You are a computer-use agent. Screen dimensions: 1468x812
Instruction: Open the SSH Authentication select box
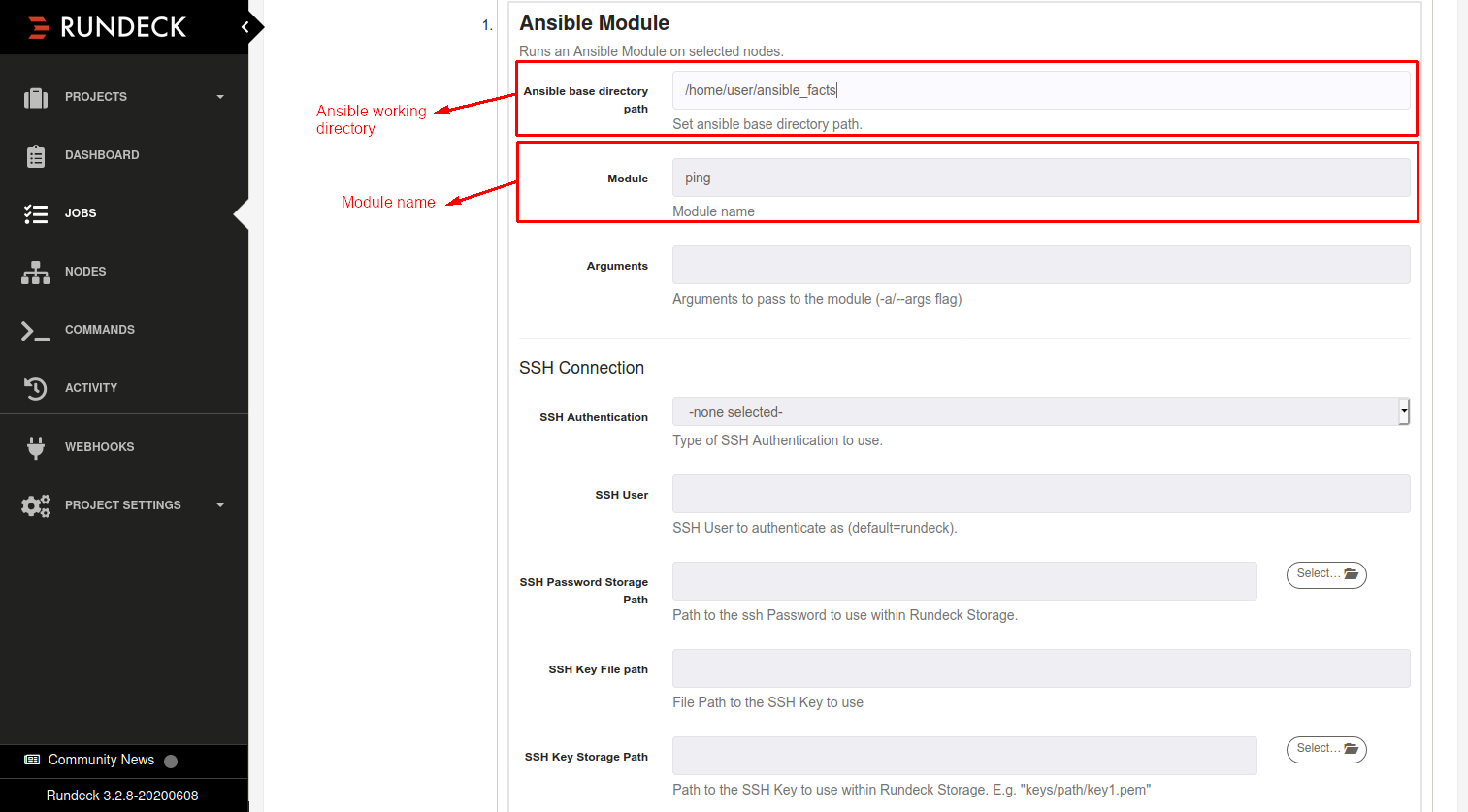tap(1041, 411)
